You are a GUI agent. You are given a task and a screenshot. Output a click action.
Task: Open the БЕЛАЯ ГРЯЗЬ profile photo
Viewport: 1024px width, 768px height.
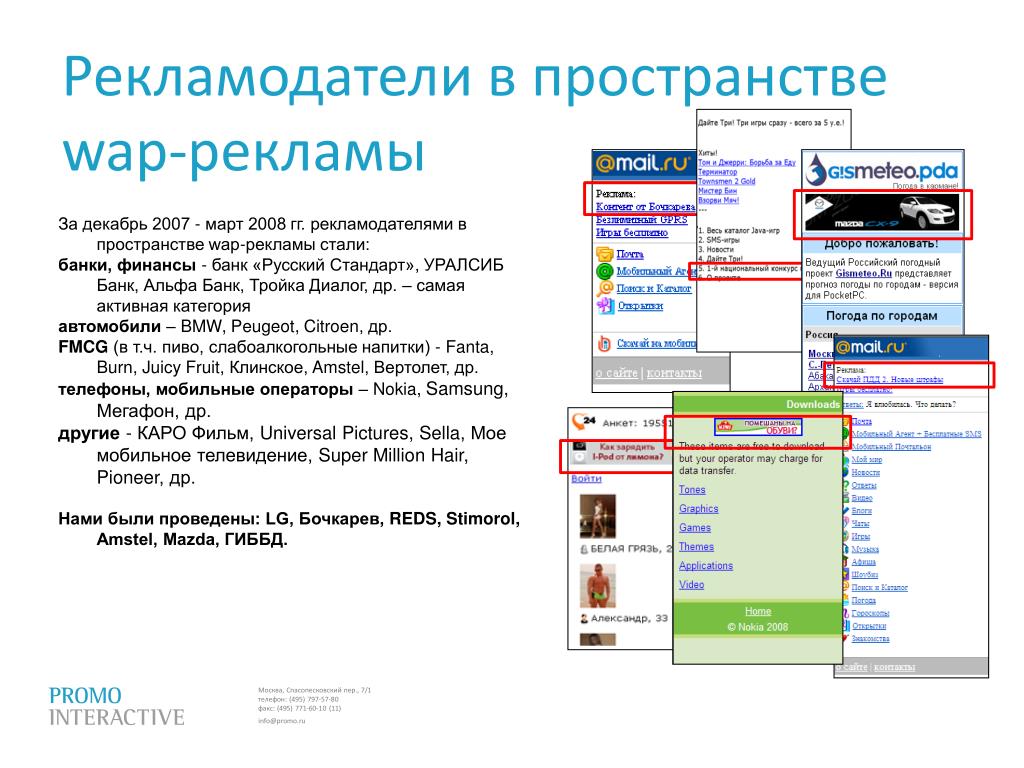point(598,516)
